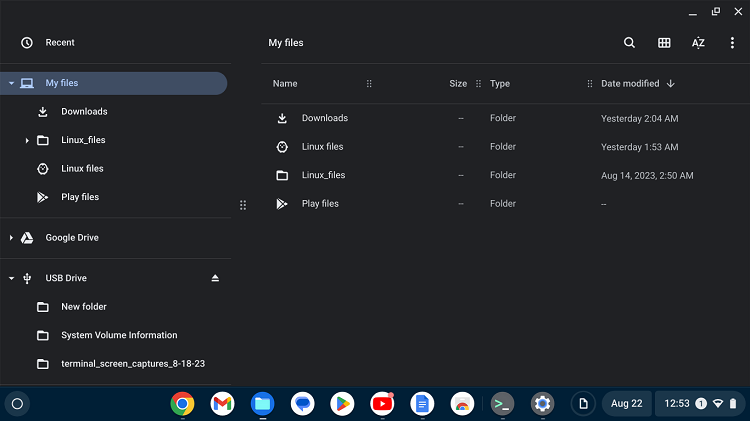Expand the Linux_files folder in sidebar
The height and width of the screenshot is (421, 750).
(27, 140)
